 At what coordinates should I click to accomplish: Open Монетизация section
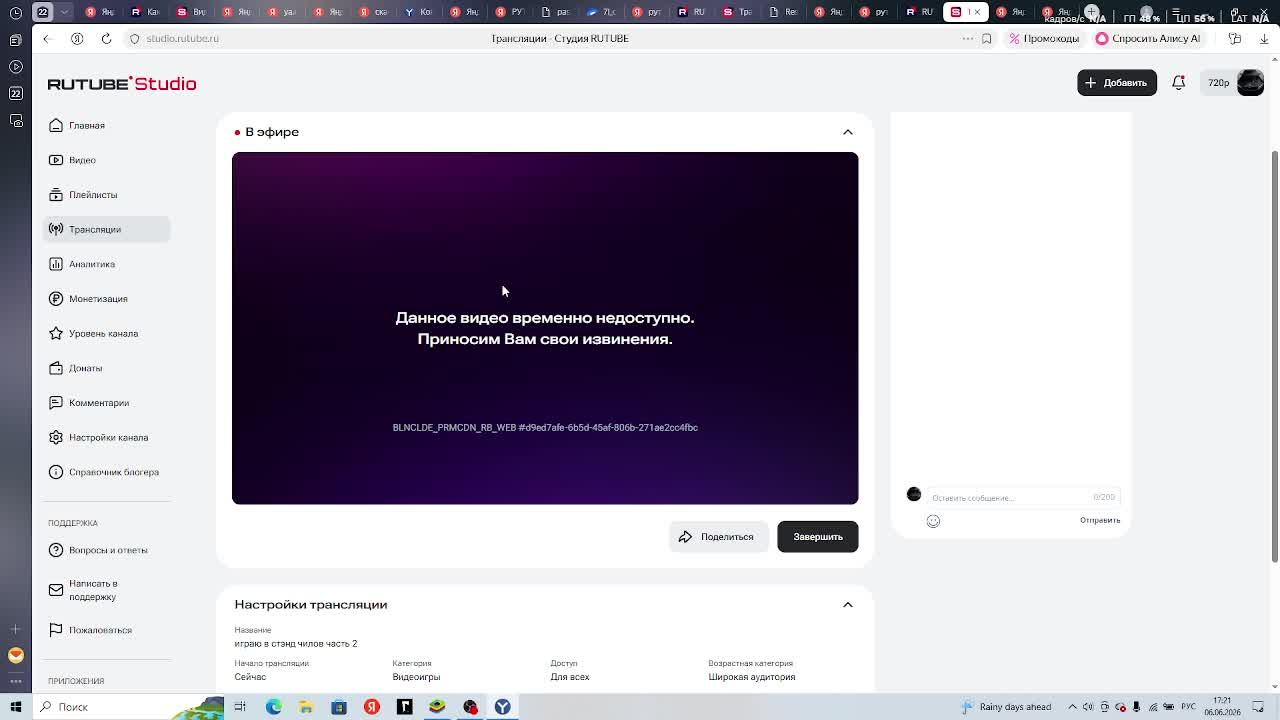[106, 299]
